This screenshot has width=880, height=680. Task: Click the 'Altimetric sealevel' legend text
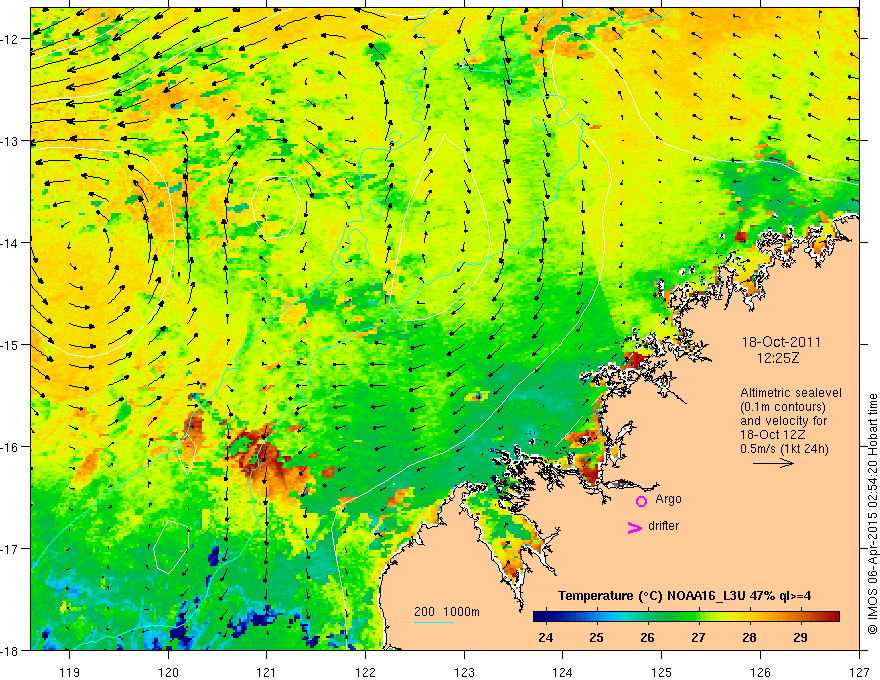[x=791, y=393]
